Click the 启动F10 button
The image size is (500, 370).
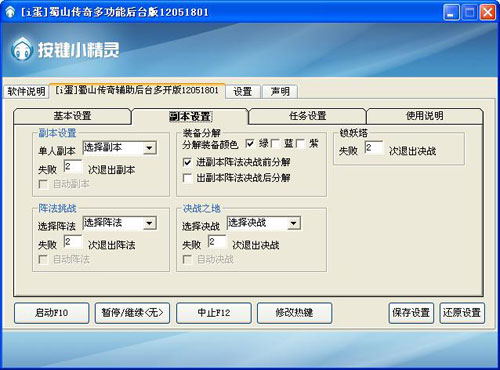click(52, 313)
